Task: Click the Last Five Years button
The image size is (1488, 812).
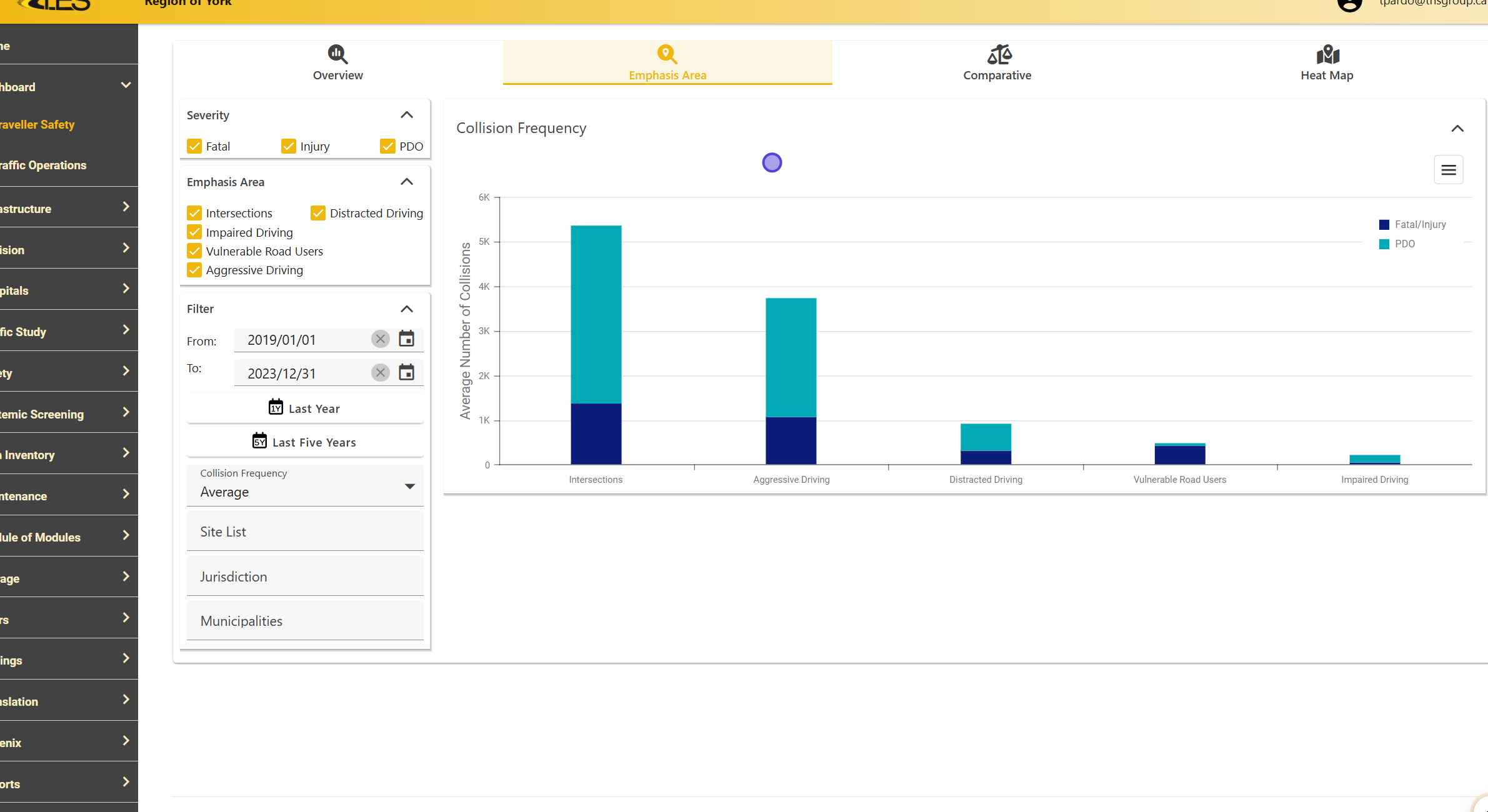Action: coord(305,442)
